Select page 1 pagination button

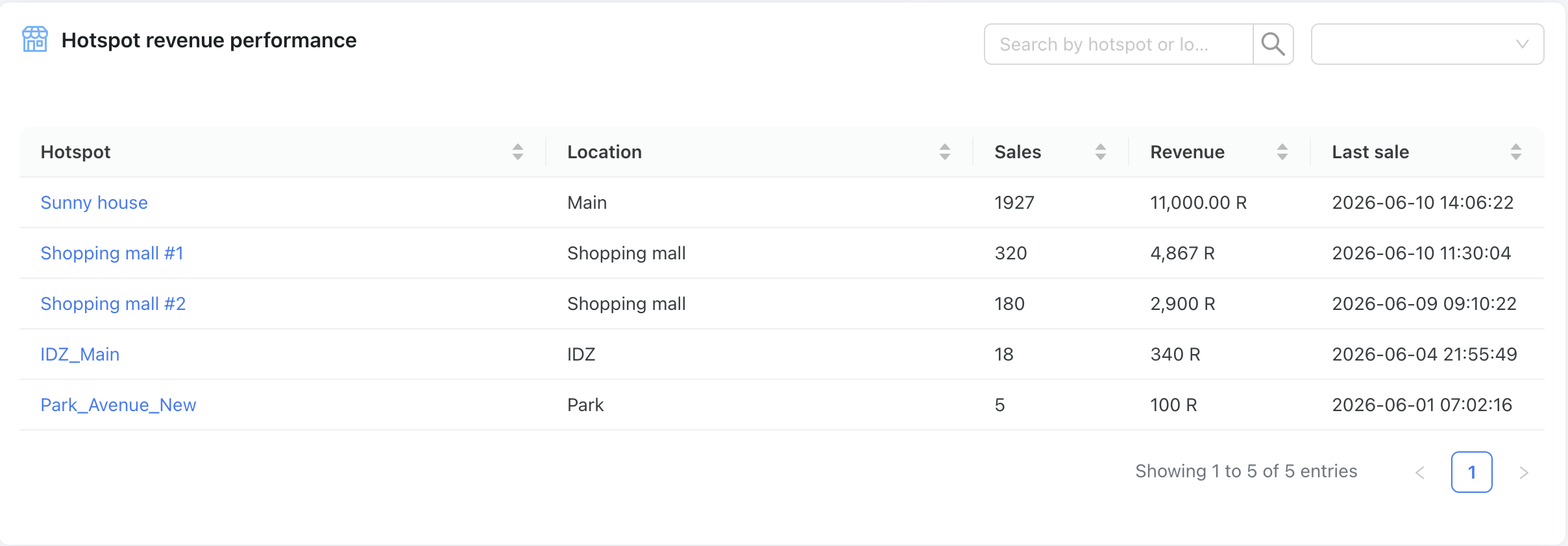[1472, 472]
